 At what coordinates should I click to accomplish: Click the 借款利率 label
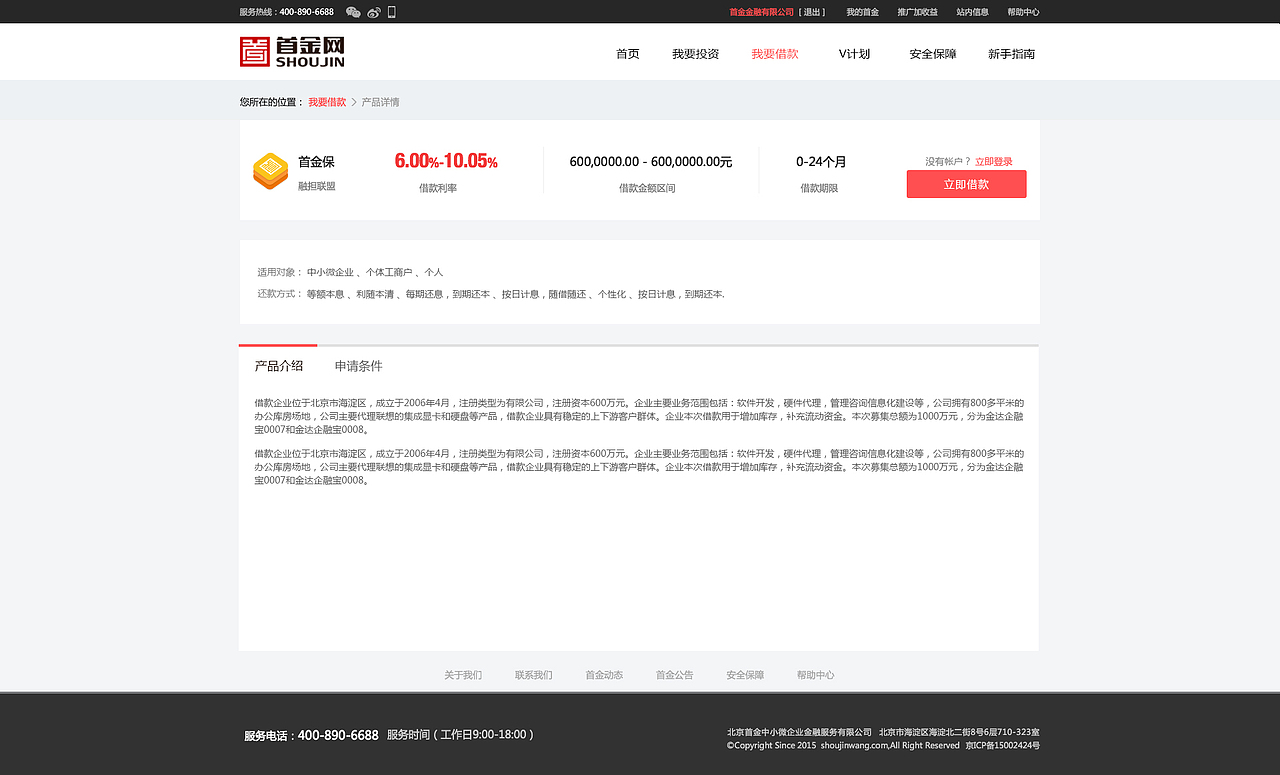pos(438,188)
